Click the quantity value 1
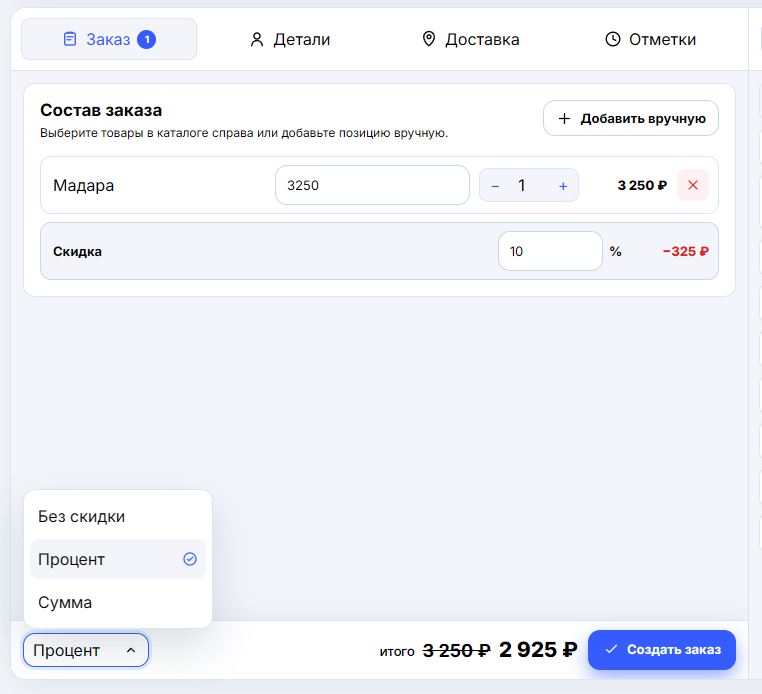 [522, 185]
